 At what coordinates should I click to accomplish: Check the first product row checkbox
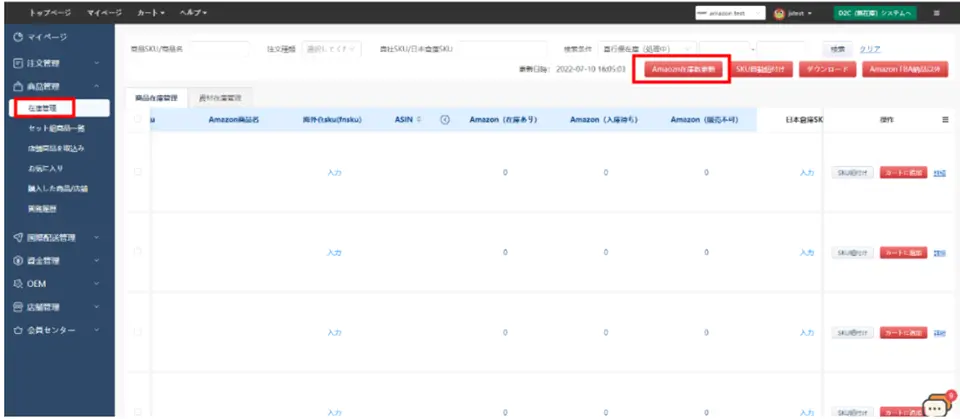tap(138, 172)
